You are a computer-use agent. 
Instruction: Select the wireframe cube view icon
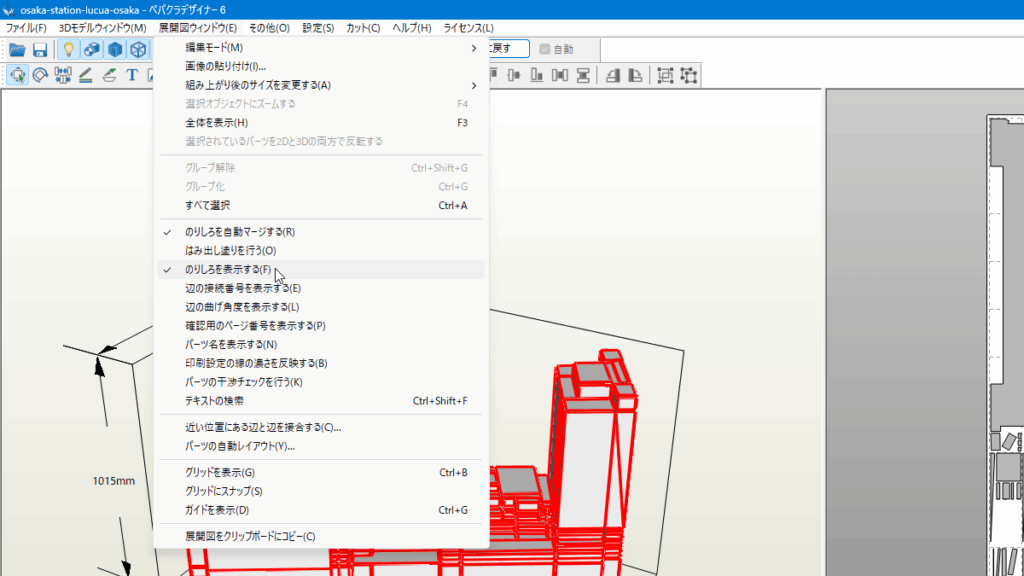pyautogui.click(x=138, y=49)
